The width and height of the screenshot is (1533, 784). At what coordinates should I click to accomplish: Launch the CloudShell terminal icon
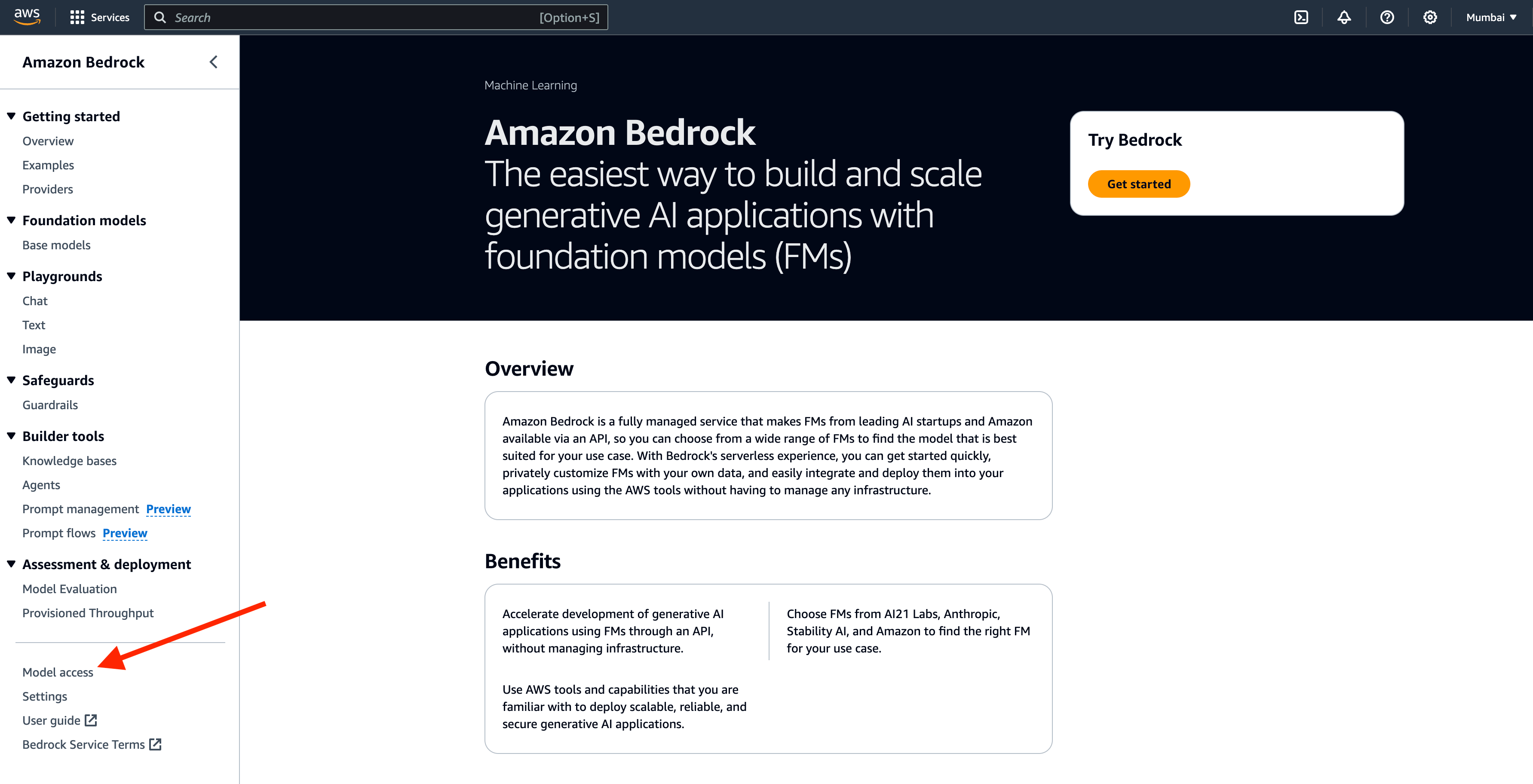click(x=1301, y=17)
